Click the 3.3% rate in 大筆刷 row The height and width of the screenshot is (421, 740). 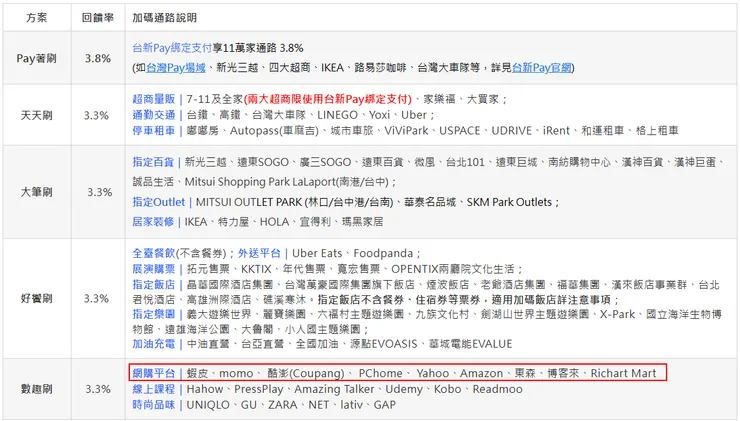pyautogui.click(x=100, y=192)
